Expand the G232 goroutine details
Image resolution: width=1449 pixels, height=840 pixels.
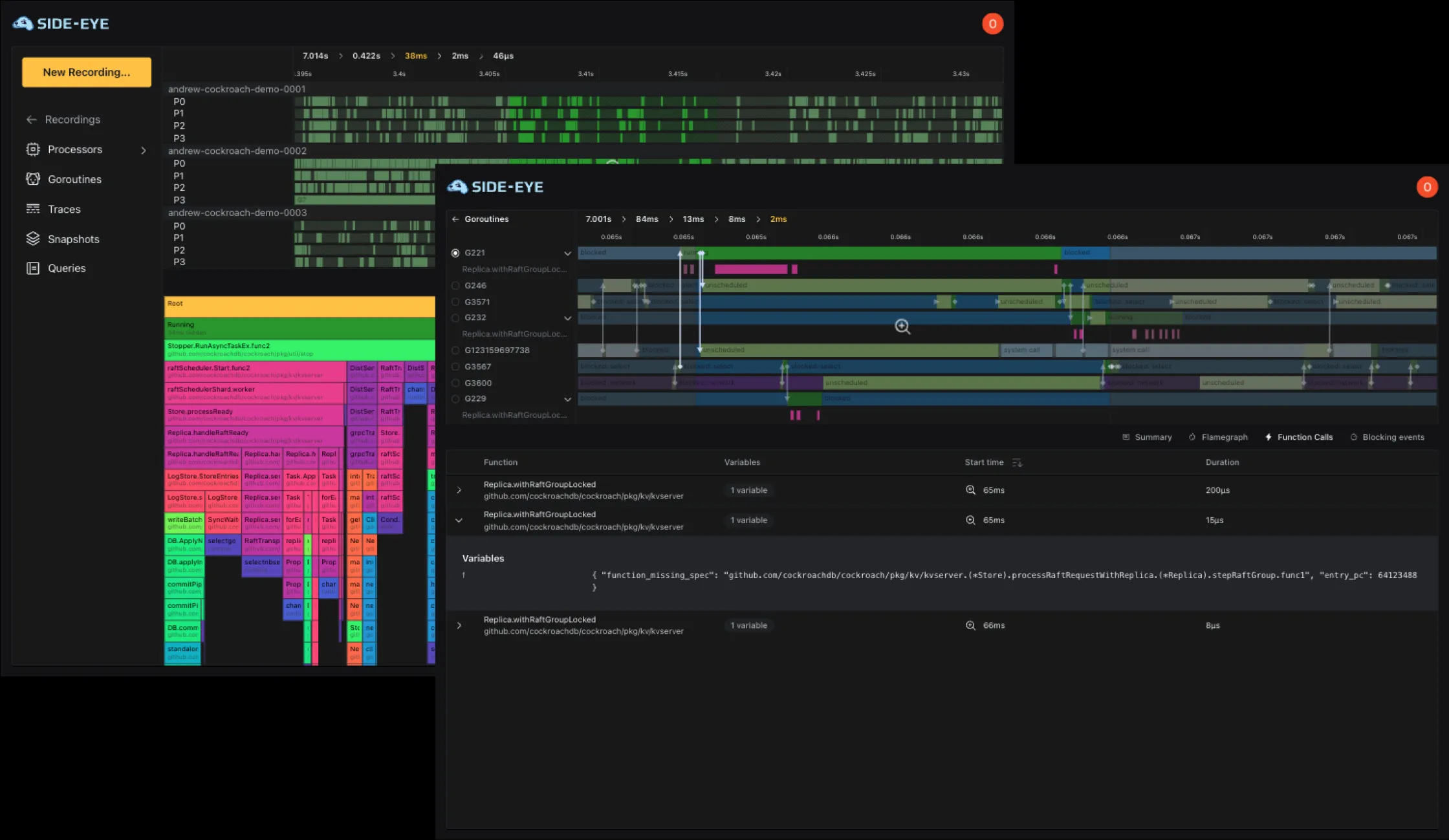point(568,318)
